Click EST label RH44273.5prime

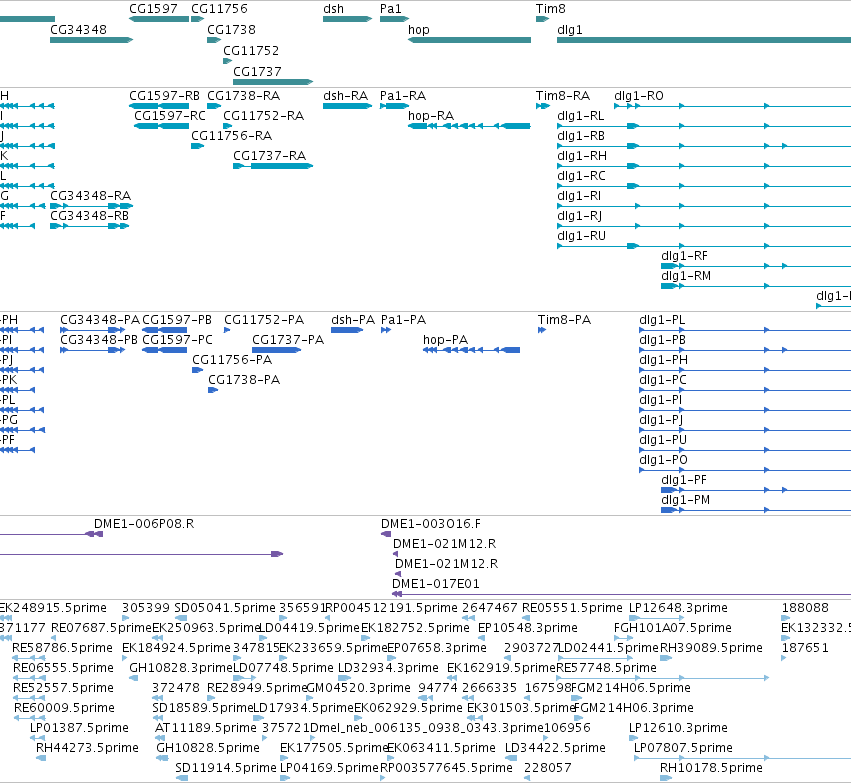[87, 748]
